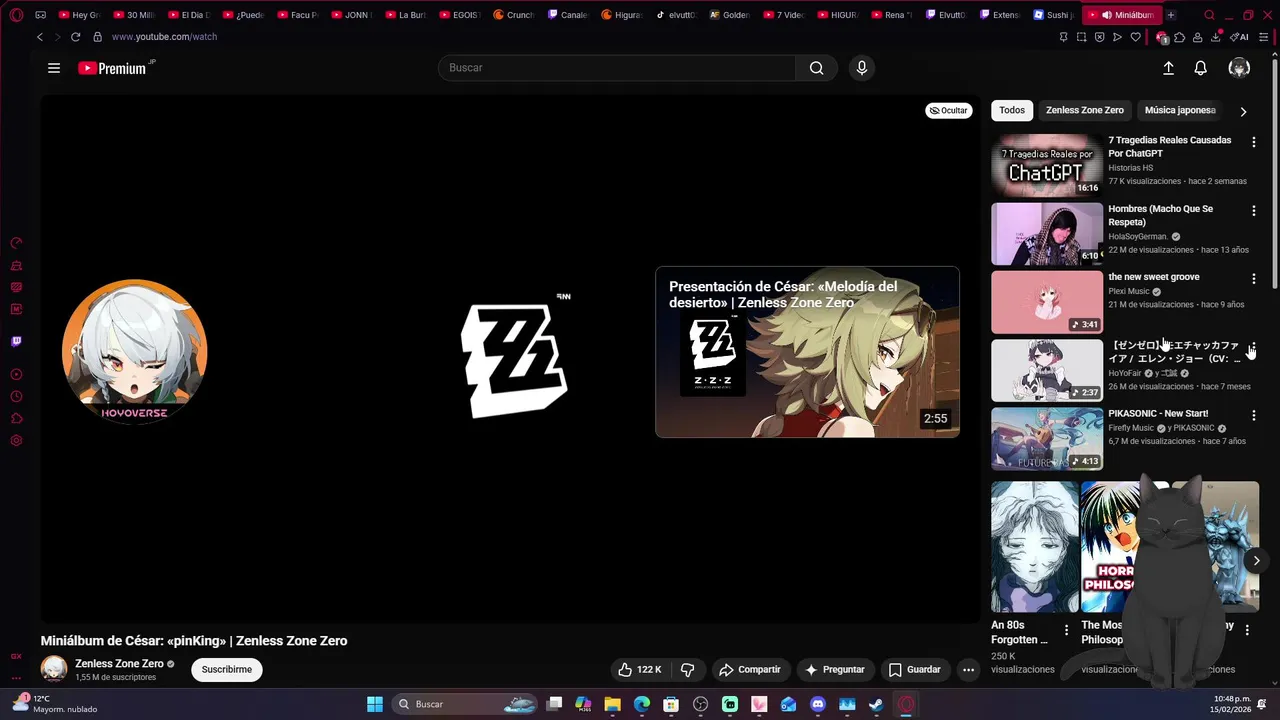Subscribe with the Suscribirme button

[x=227, y=669]
